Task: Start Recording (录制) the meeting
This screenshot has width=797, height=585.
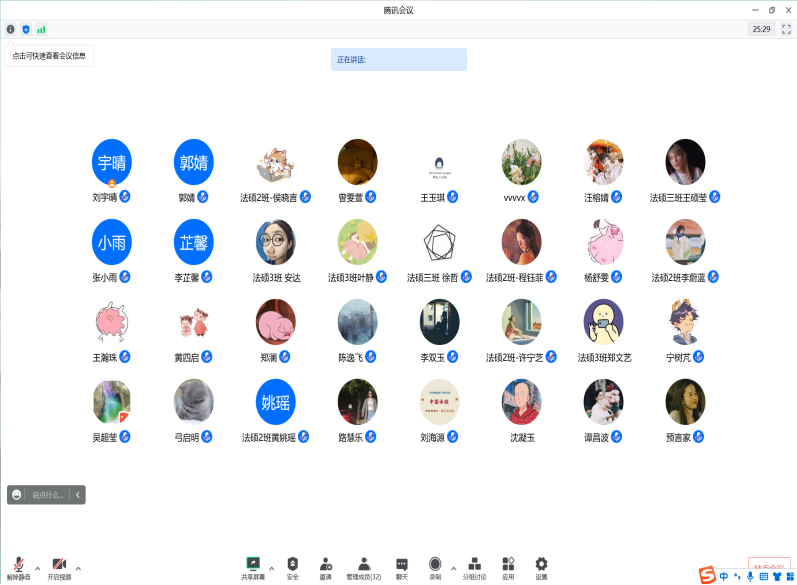Action: pos(435,567)
